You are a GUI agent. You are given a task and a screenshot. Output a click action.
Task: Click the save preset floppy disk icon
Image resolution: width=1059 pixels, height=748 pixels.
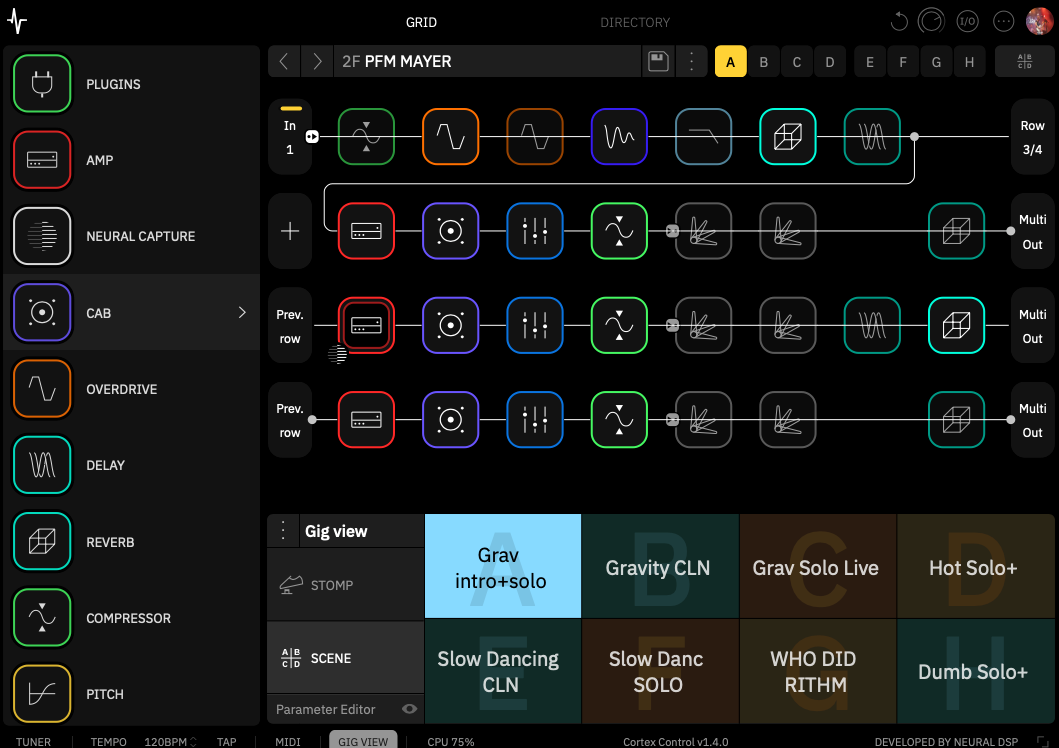[658, 61]
